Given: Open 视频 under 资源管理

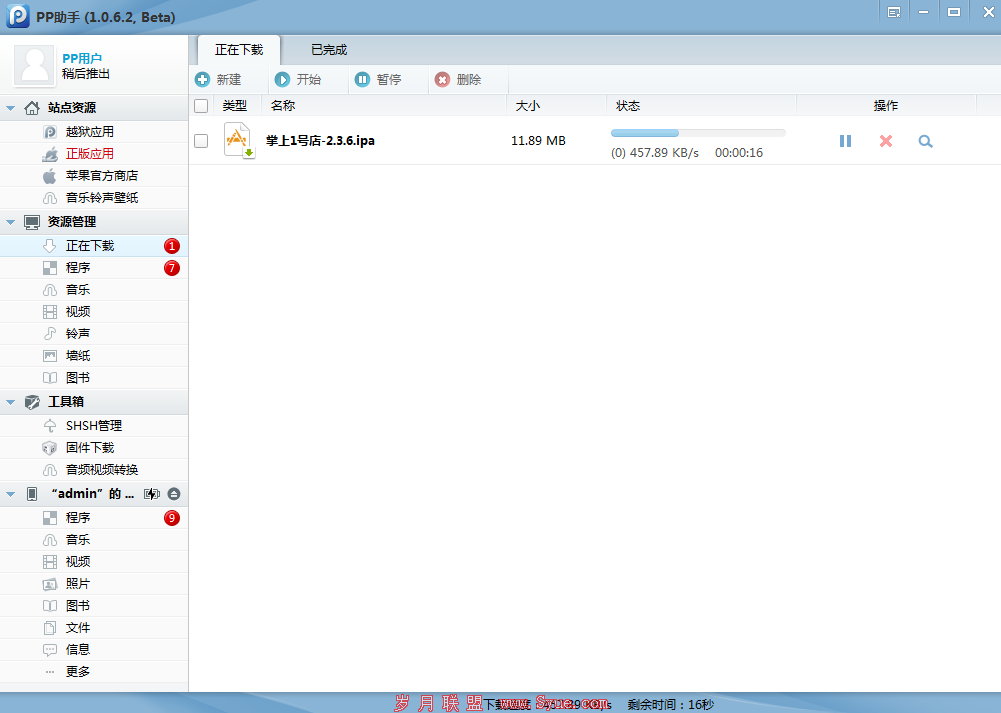Looking at the screenshot, I should click(x=94, y=311).
